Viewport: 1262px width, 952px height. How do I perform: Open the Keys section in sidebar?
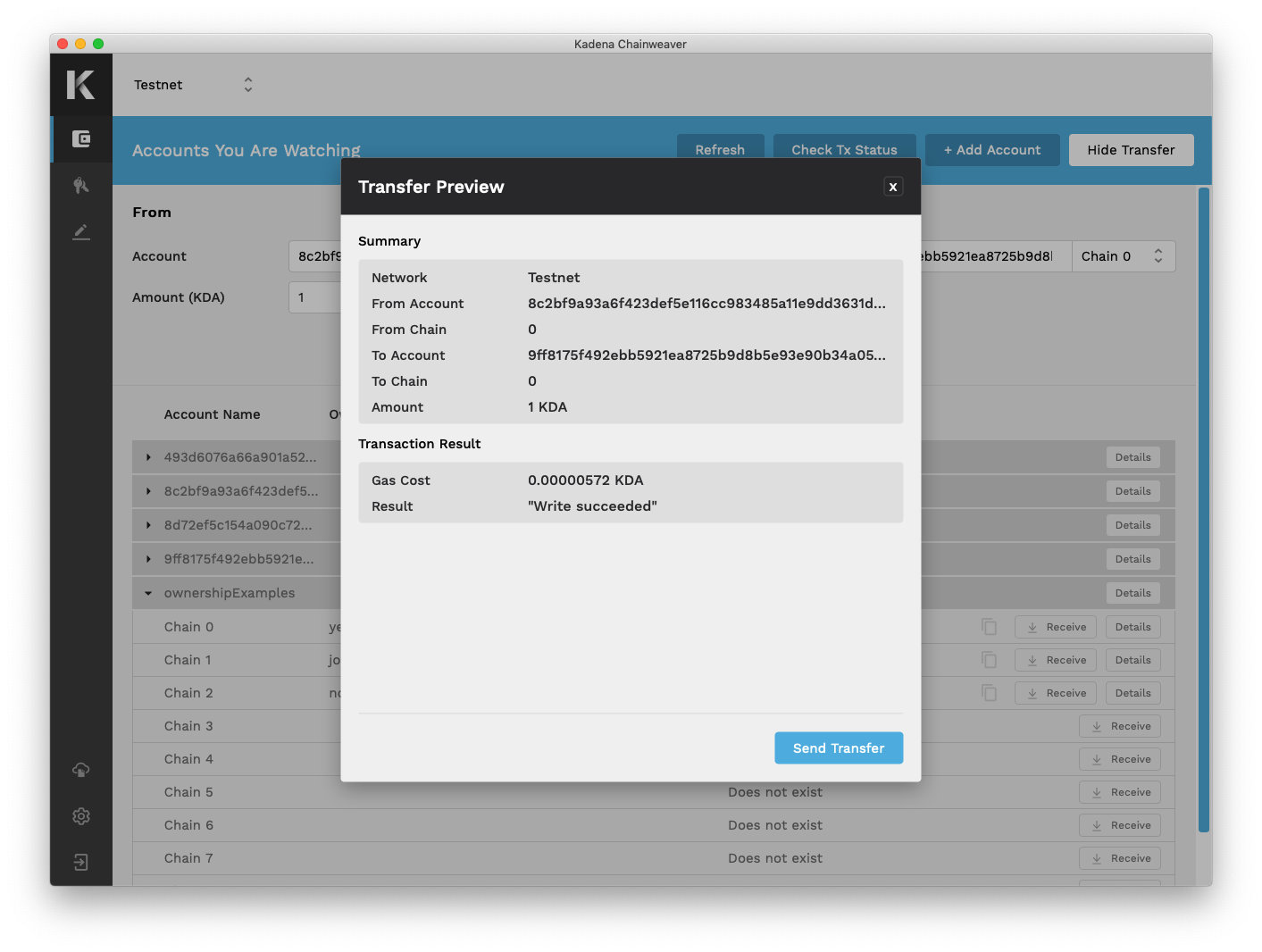coord(81,185)
